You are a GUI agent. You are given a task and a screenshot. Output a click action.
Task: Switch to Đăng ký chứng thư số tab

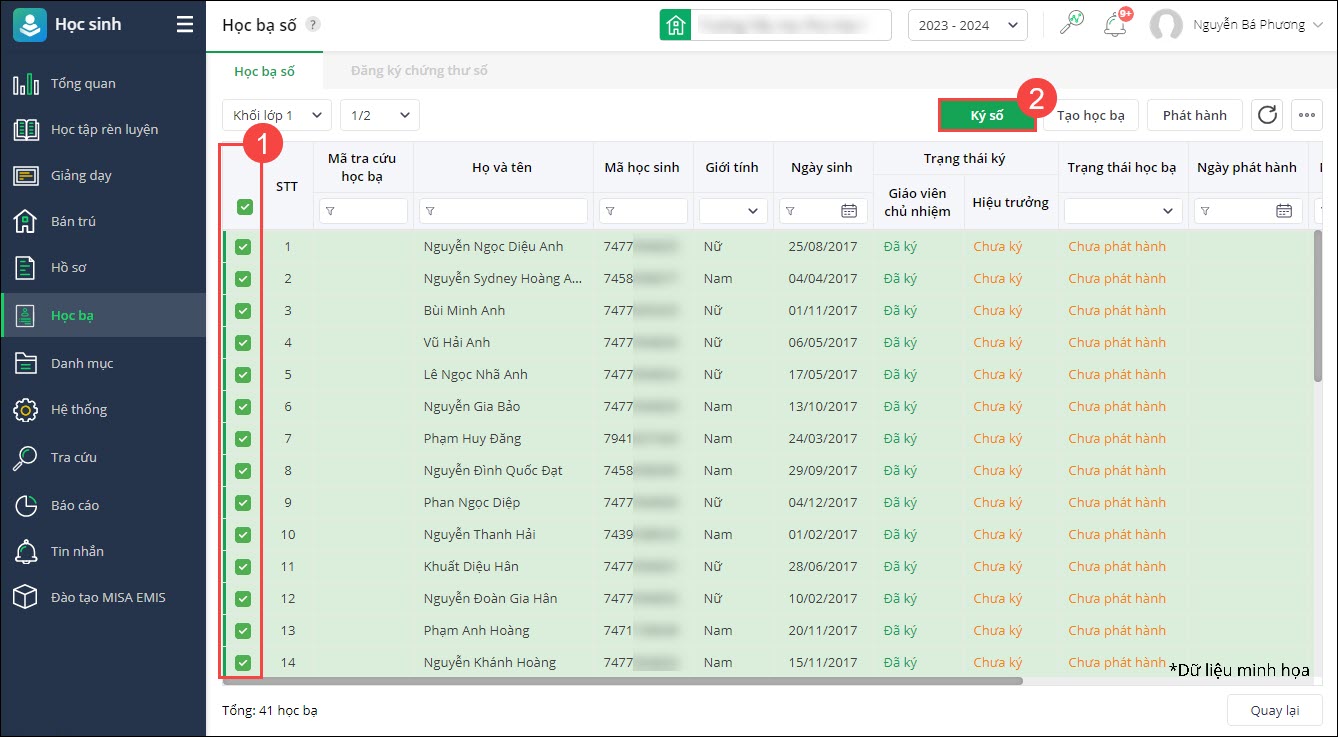coord(419,71)
